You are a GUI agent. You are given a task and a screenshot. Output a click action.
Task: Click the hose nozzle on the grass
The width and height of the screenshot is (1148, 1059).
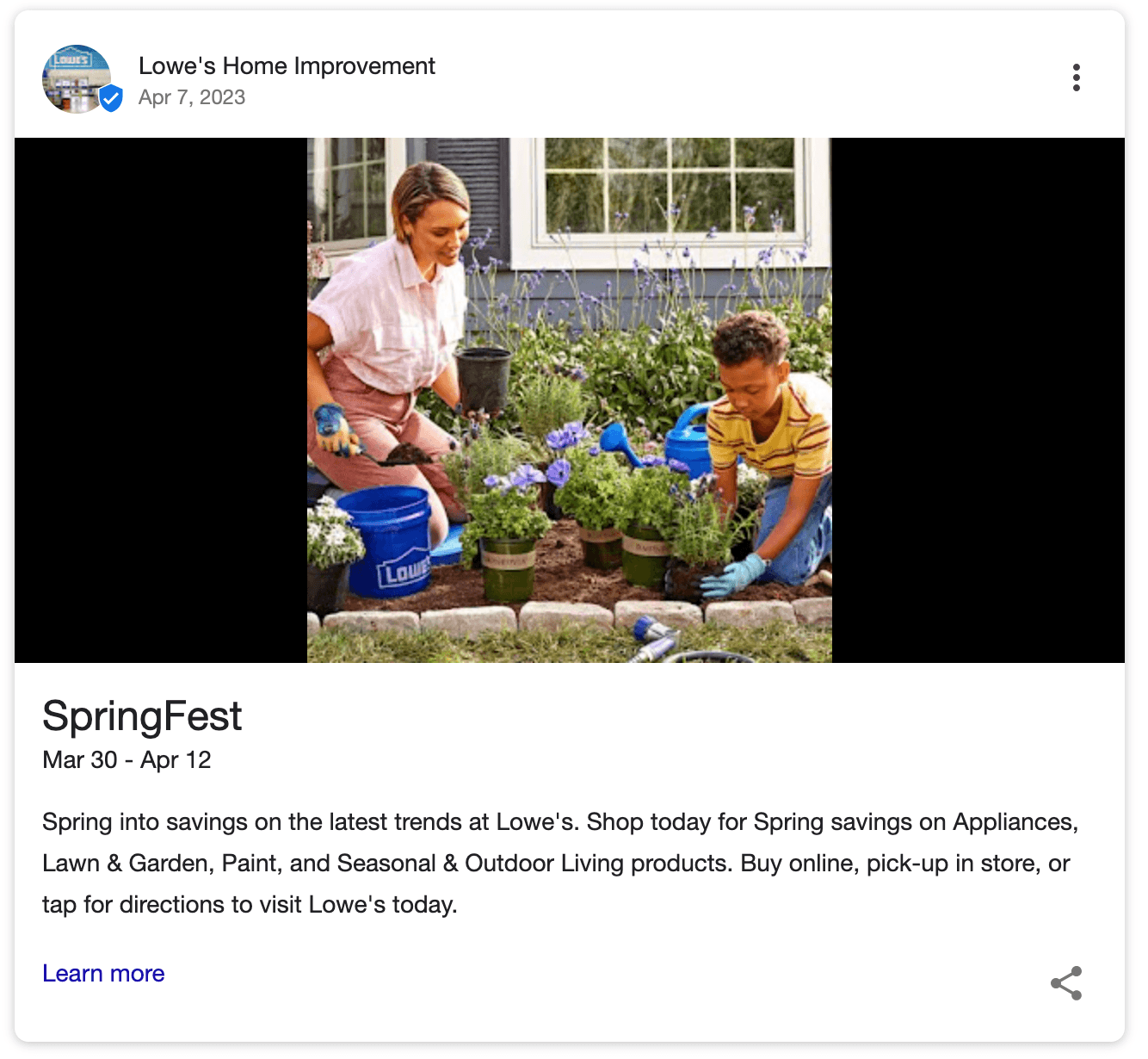[x=653, y=638]
